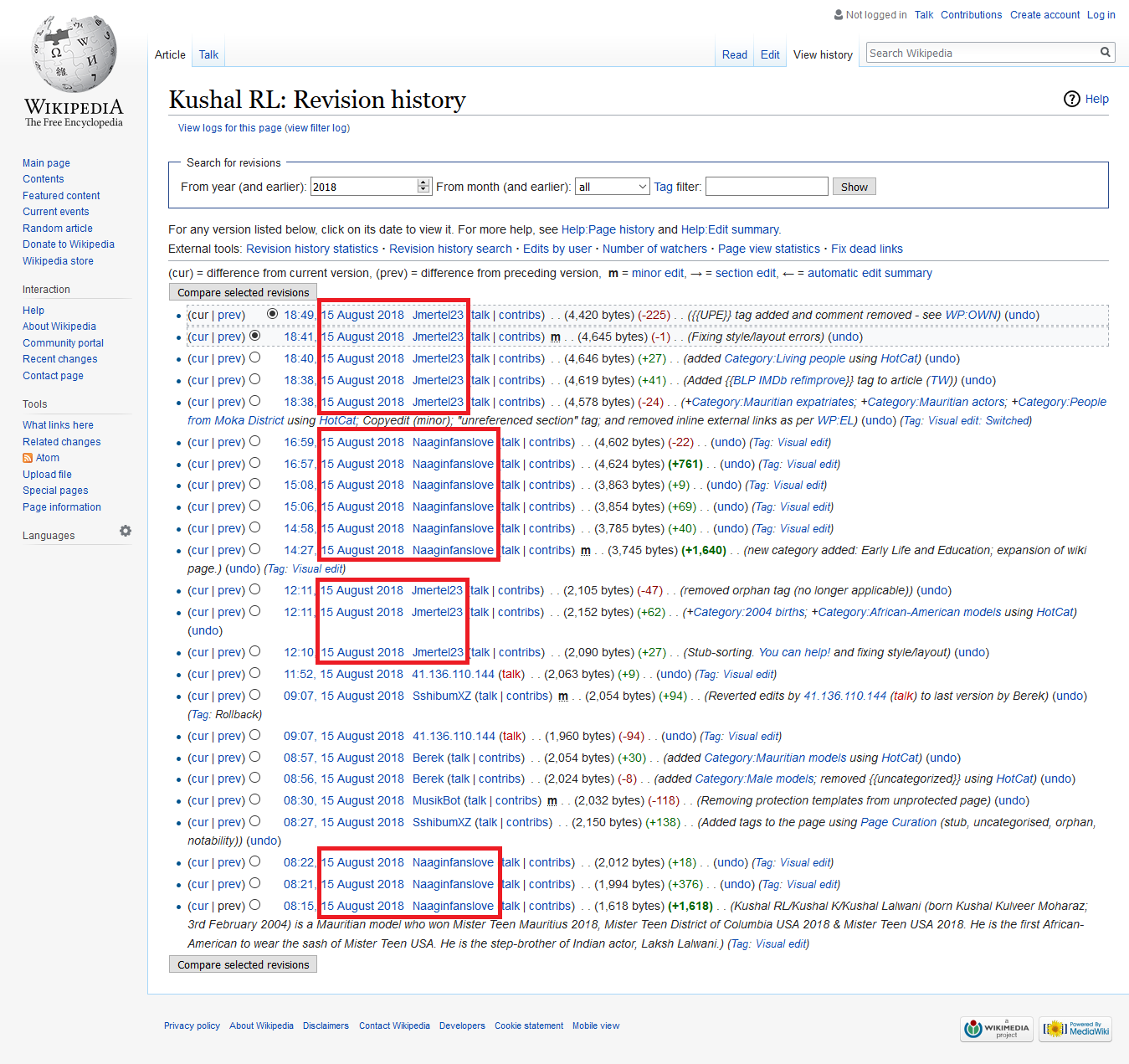Open What links here tool
This screenshot has height=1064, width=1129.
coord(58,425)
